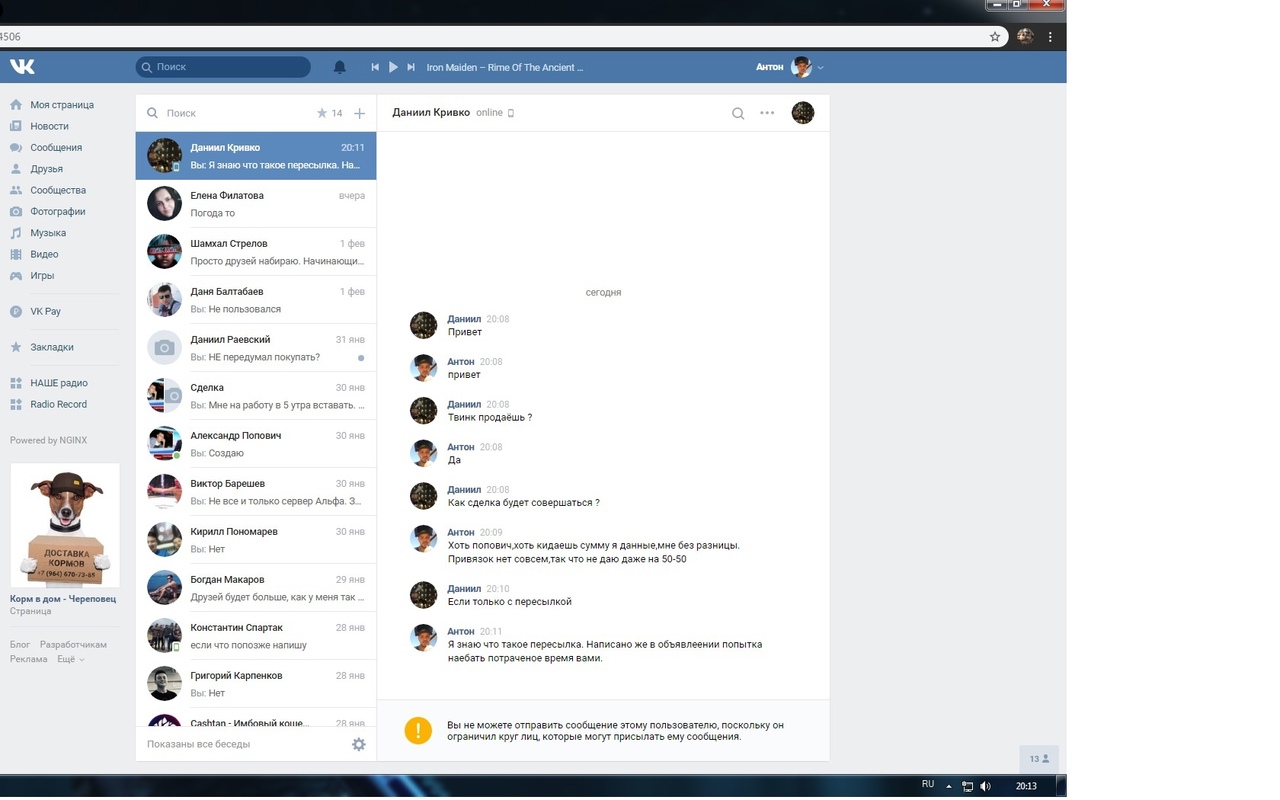The height and width of the screenshot is (800, 1280).
Task: Skip to the next track
Action: tap(411, 67)
